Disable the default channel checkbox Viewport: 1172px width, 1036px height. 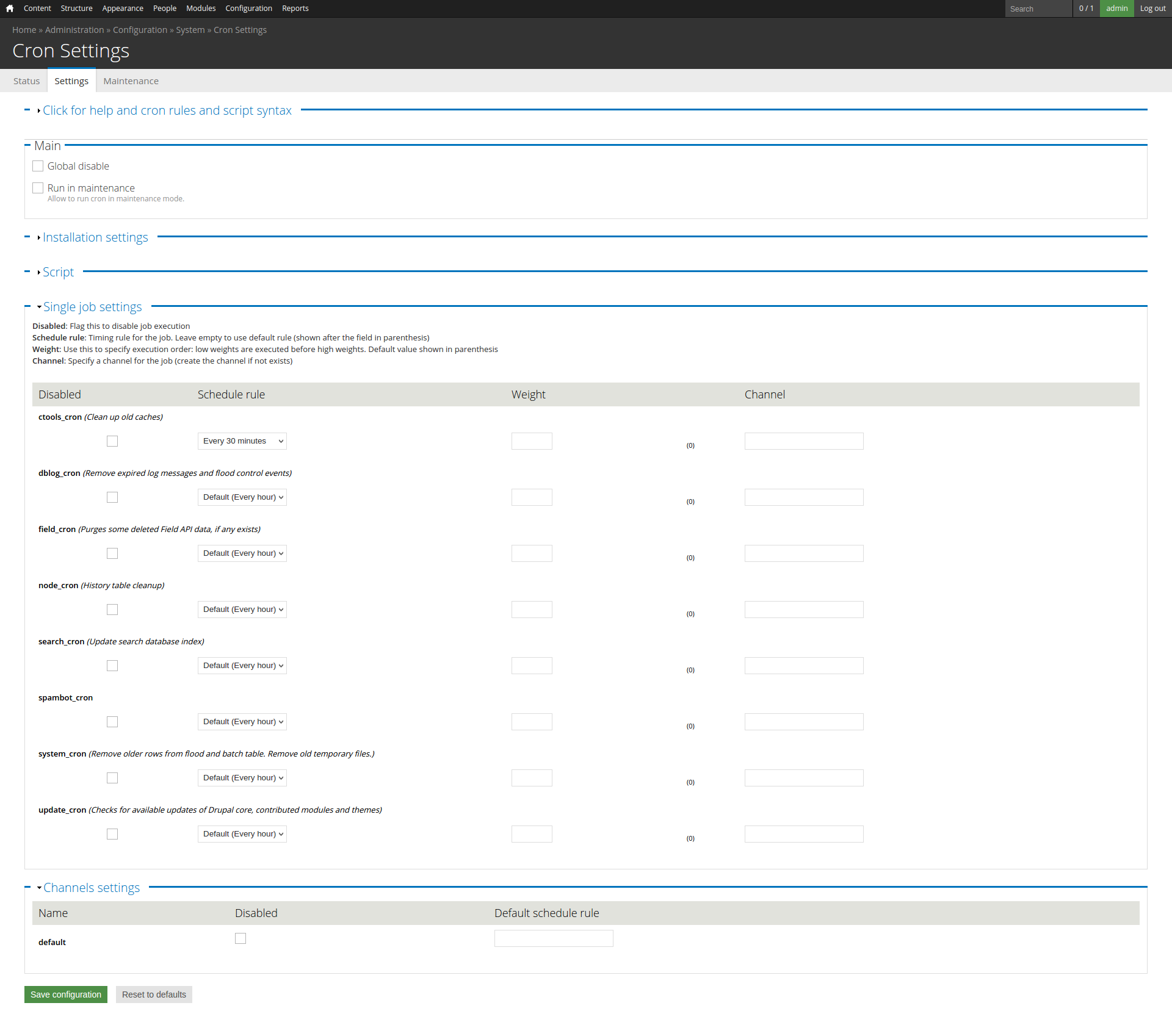tap(241, 938)
